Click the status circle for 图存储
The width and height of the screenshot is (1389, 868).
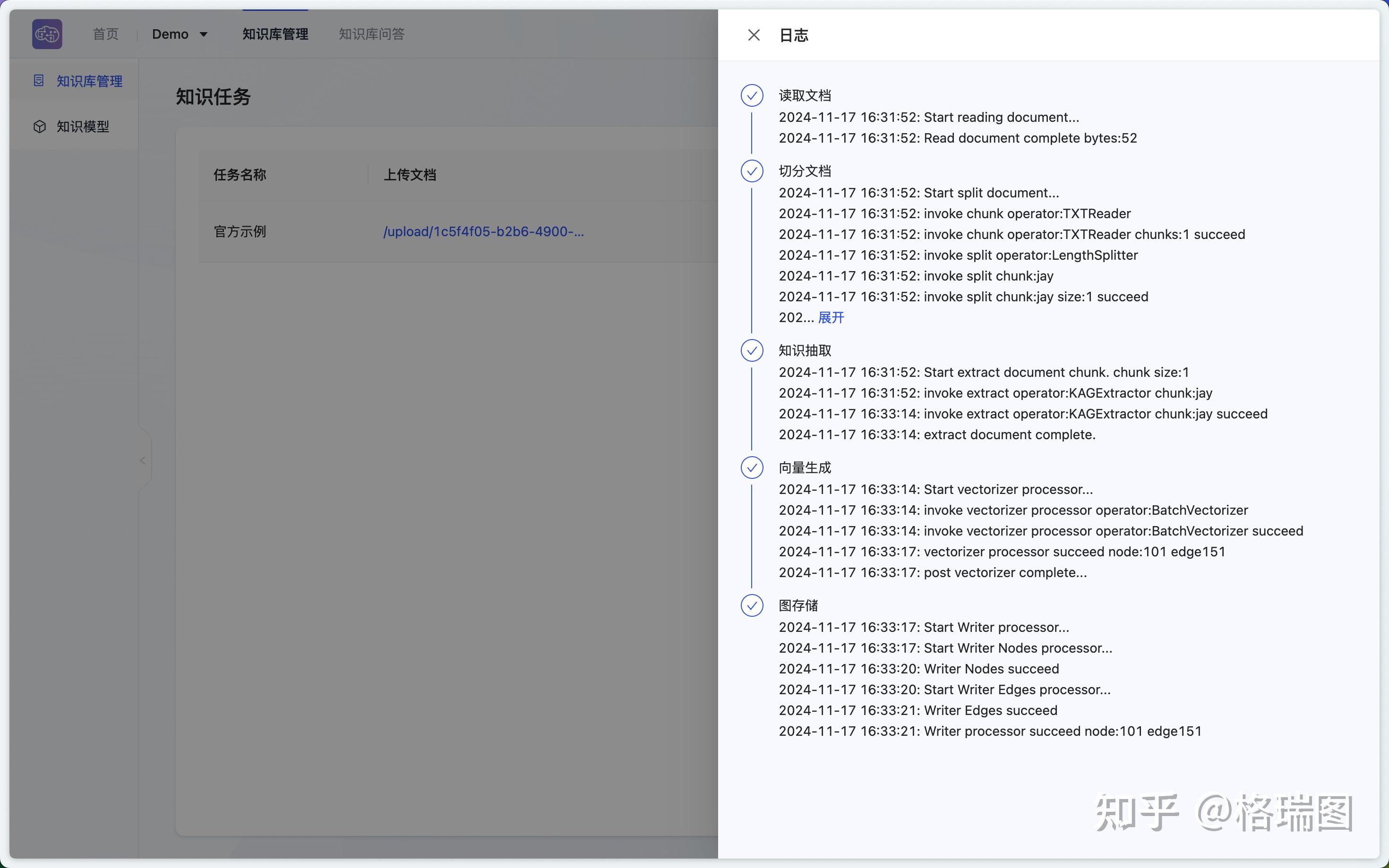[x=752, y=605]
